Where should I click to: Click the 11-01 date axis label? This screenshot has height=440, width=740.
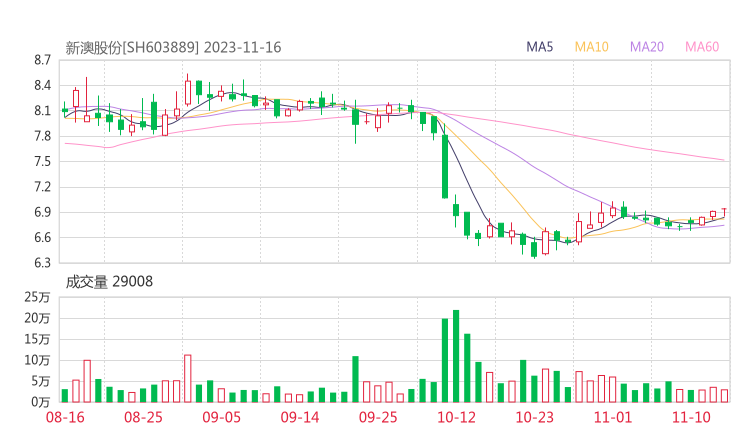[x=613, y=417]
